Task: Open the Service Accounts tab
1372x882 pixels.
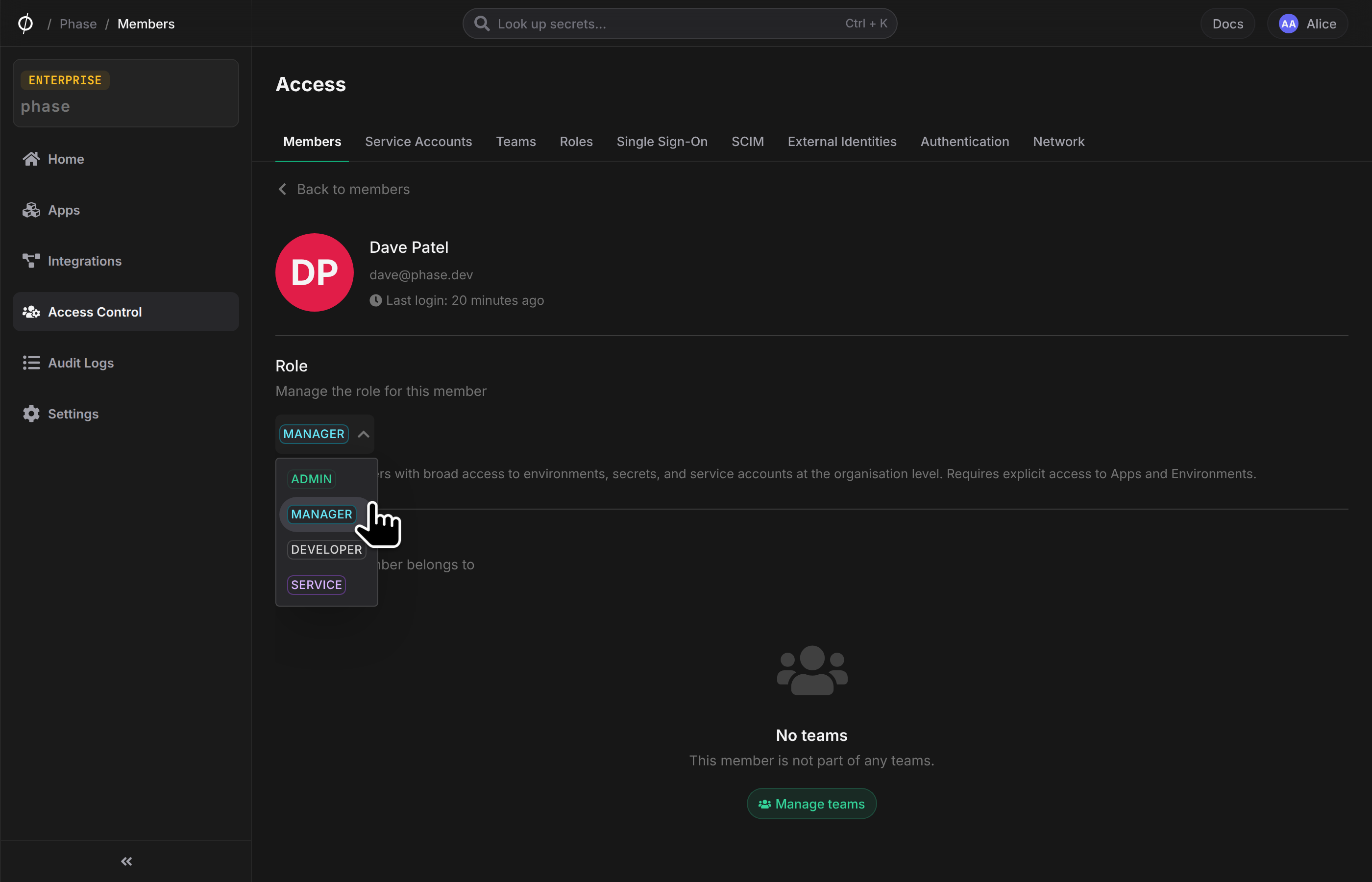Action: click(418, 142)
